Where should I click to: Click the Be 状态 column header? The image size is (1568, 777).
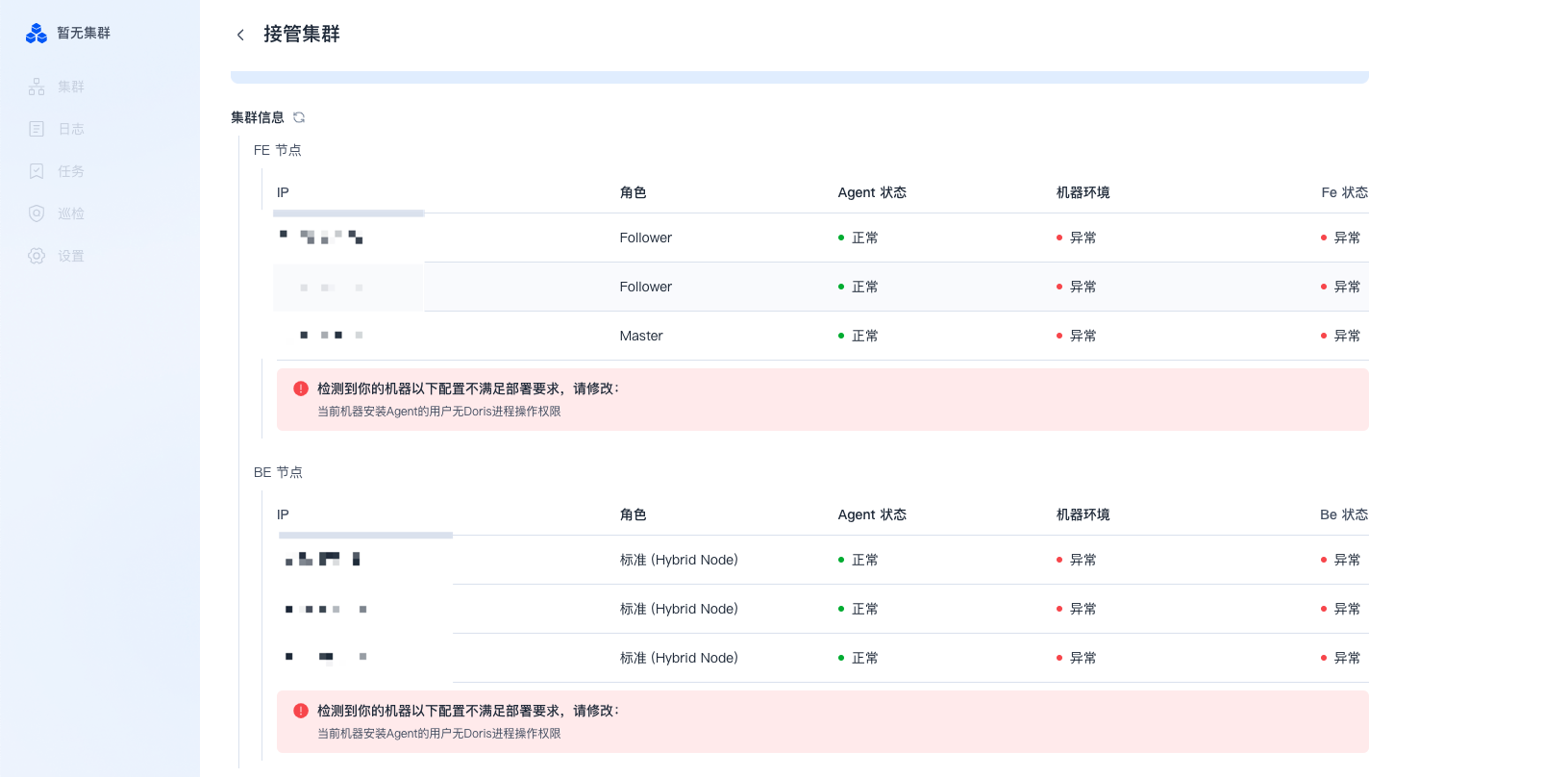click(x=1344, y=514)
